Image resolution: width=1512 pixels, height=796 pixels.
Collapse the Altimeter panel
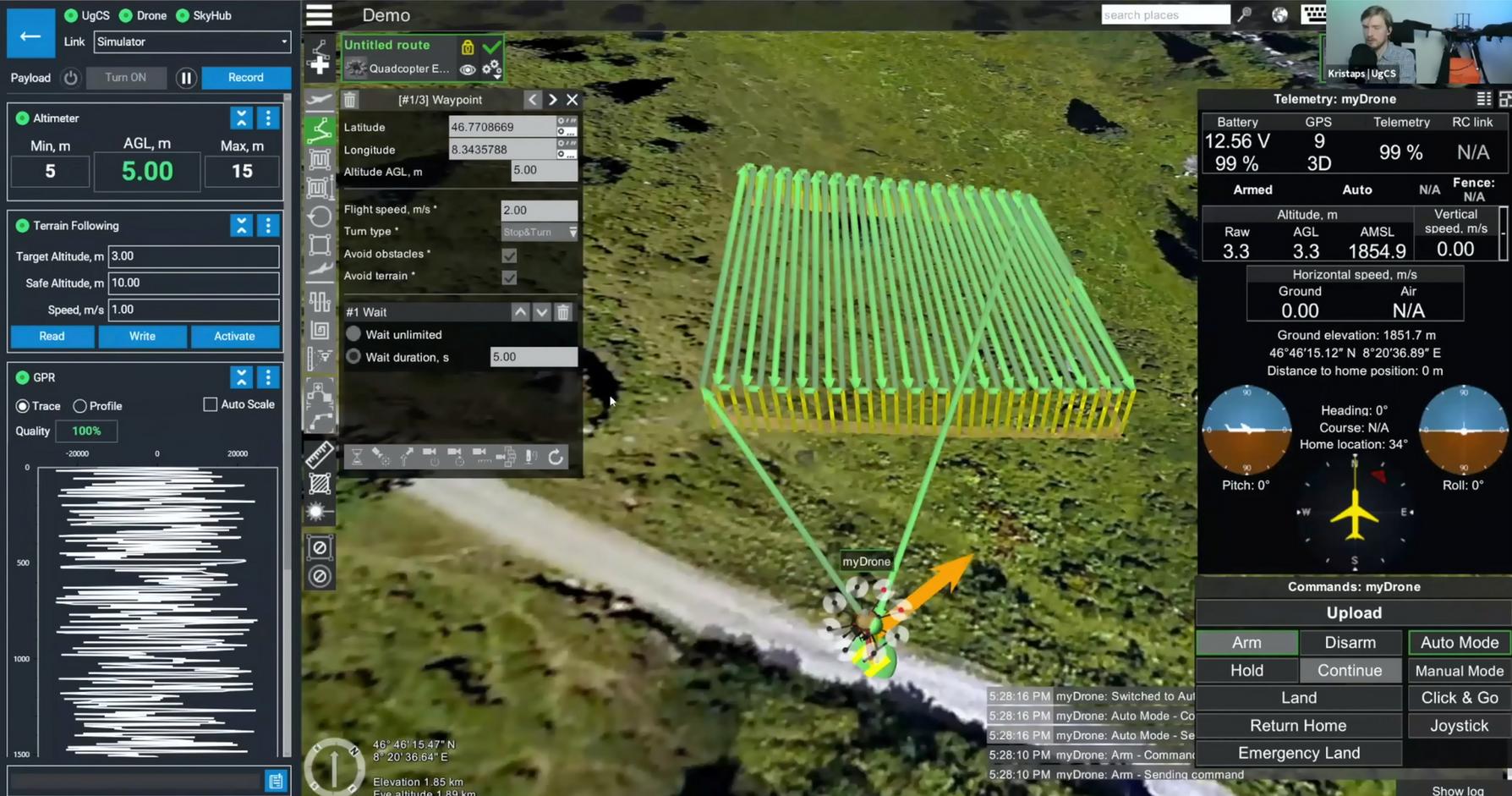click(242, 118)
